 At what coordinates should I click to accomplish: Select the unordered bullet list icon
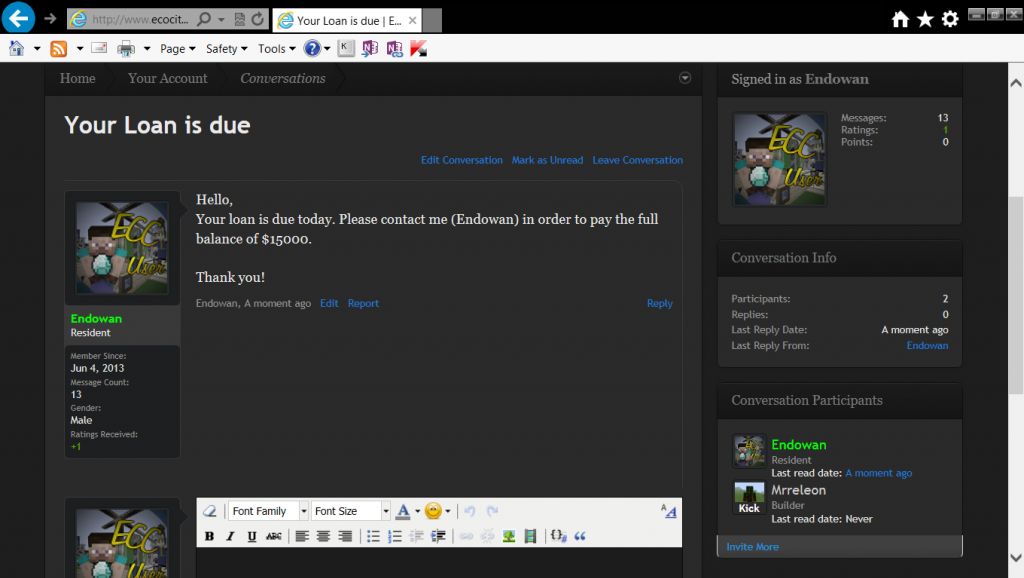373,536
